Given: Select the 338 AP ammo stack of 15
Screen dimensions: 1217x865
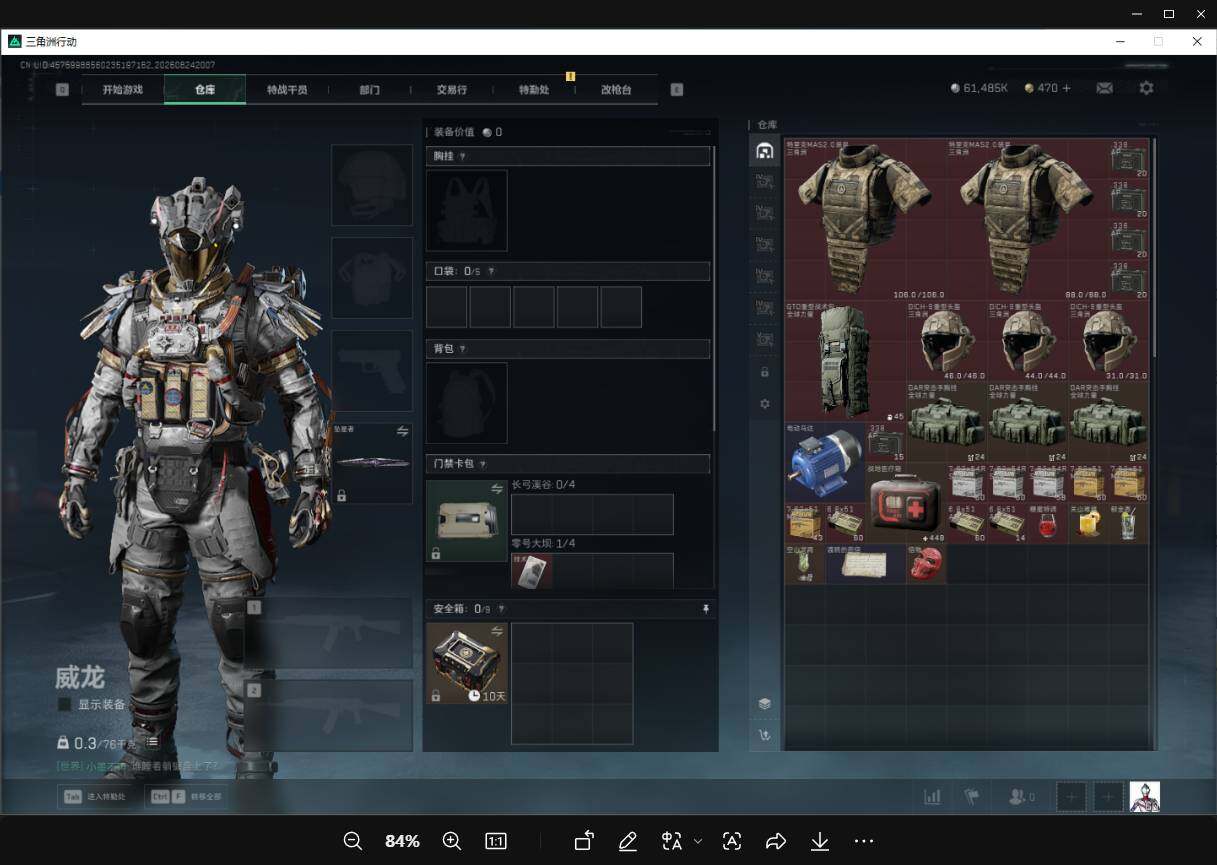Looking at the screenshot, I should tap(885, 442).
